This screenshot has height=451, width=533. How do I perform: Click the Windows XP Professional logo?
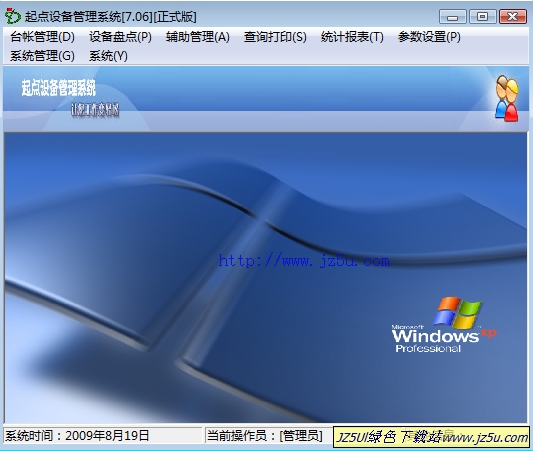[x=444, y=325]
